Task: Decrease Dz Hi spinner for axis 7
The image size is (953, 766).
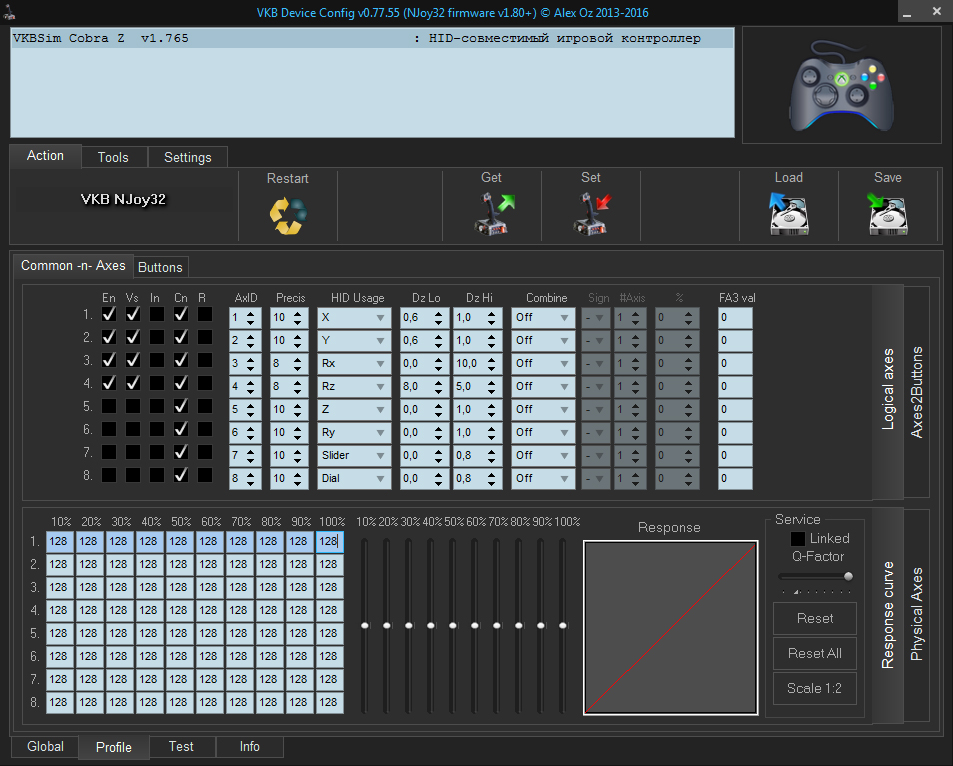Action: pos(491,460)
